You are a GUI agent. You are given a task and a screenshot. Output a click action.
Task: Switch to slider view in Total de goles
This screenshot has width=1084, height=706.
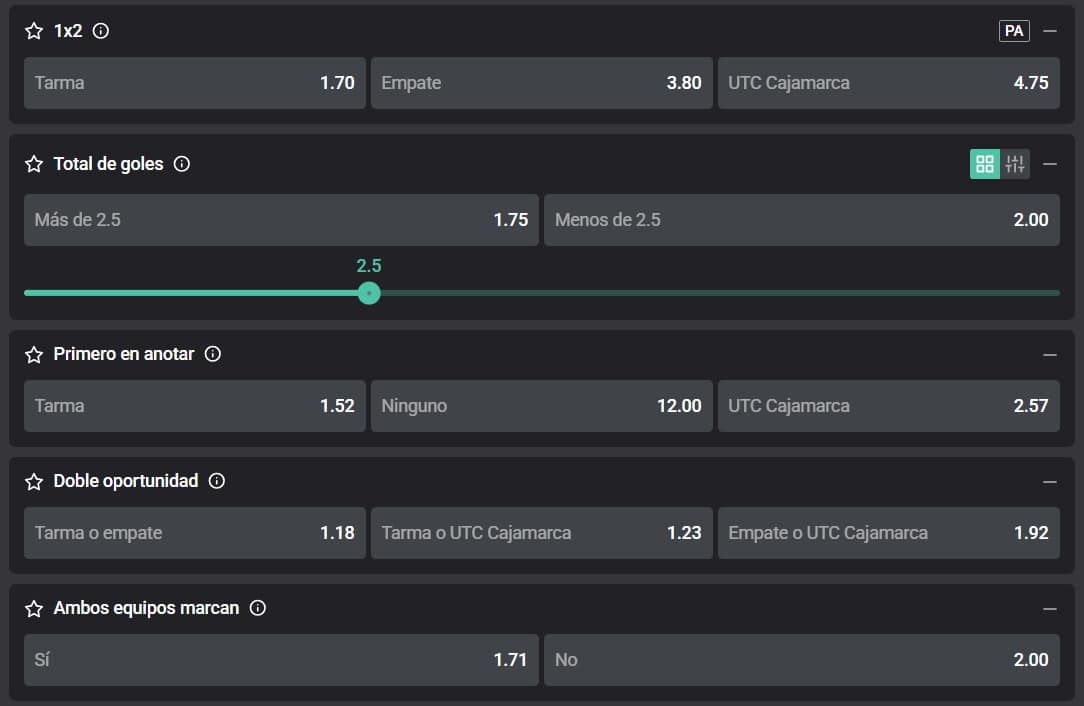tap(1016, 164)
